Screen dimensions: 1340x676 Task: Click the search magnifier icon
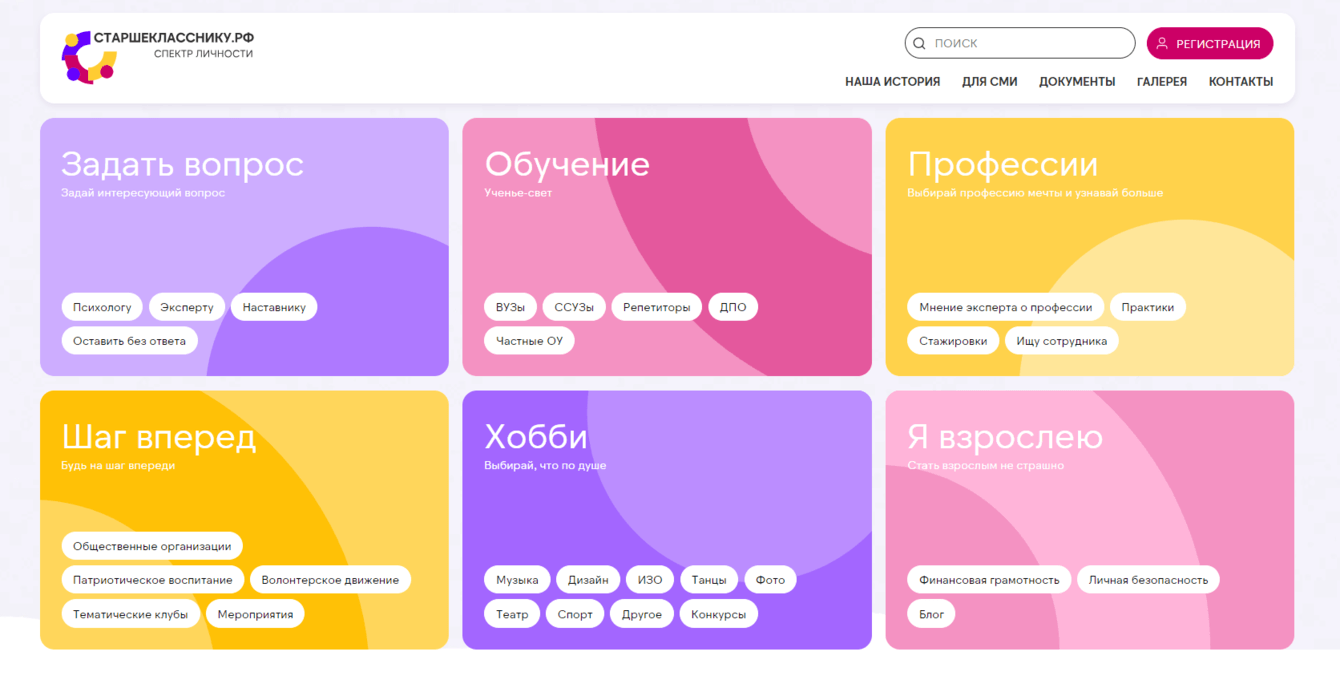coord(919,43)
